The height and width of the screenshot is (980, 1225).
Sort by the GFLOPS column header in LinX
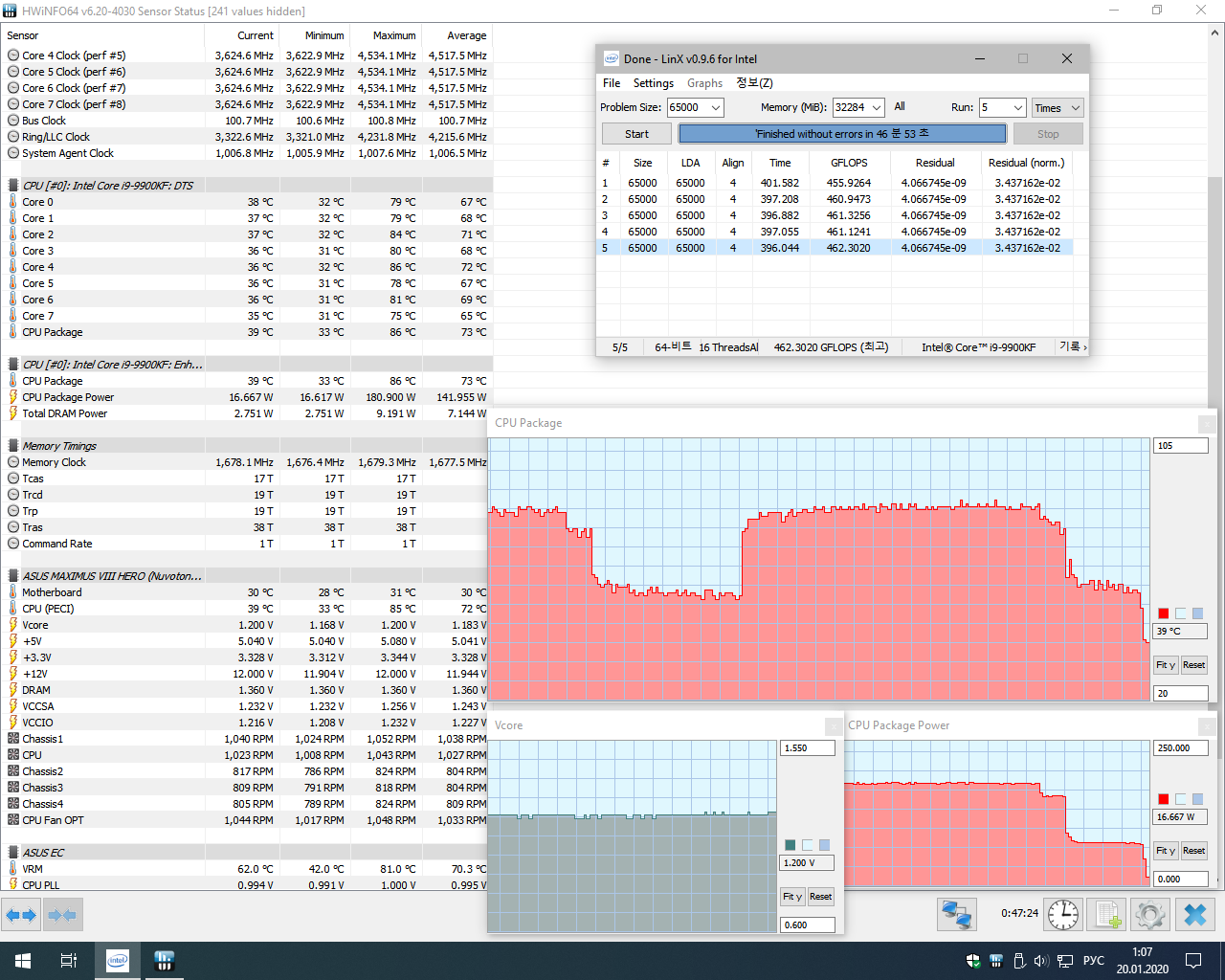click(850, 163)
